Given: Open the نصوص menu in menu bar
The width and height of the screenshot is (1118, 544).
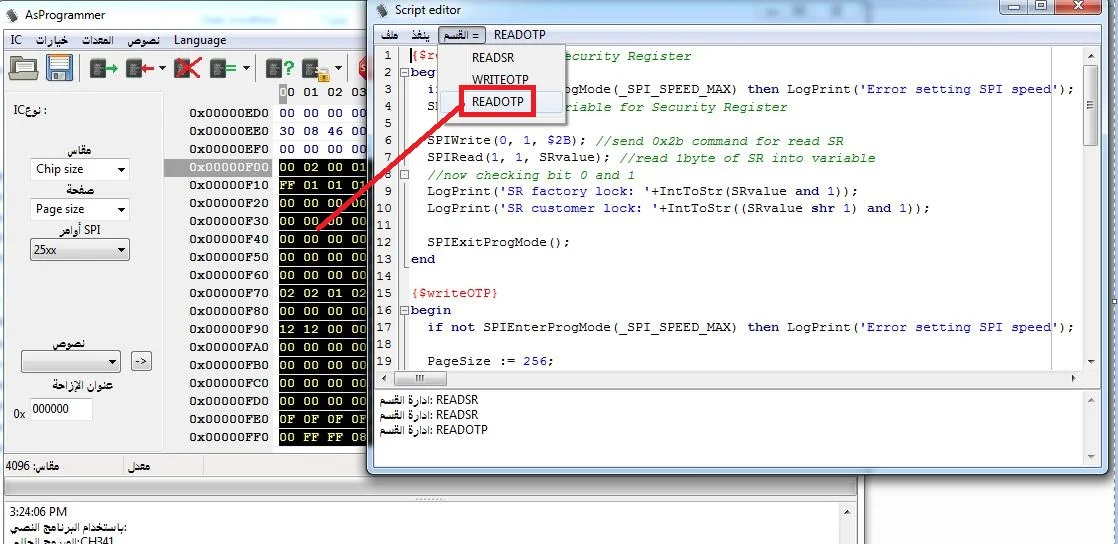Looking at the screenshot, I should (143, 40).
